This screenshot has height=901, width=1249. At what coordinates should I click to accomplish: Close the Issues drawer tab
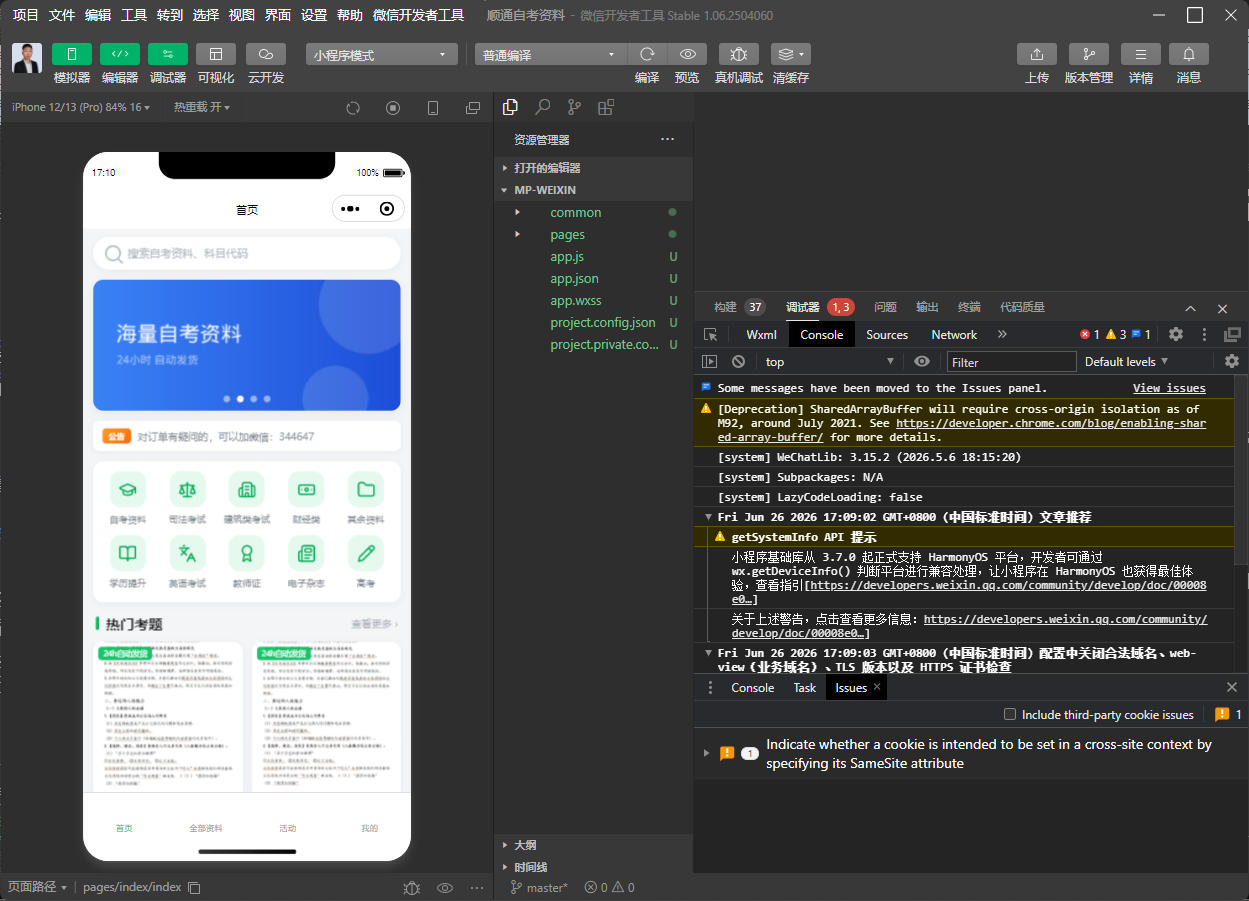[x=877, y=687]
